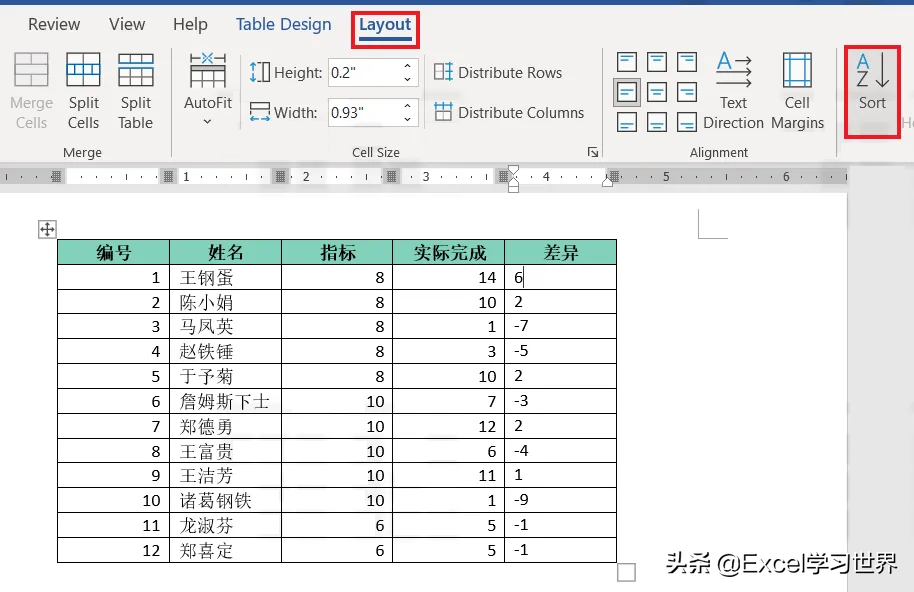914x592 pixels.
Task: Open the View menu
Action: point(126,24)
